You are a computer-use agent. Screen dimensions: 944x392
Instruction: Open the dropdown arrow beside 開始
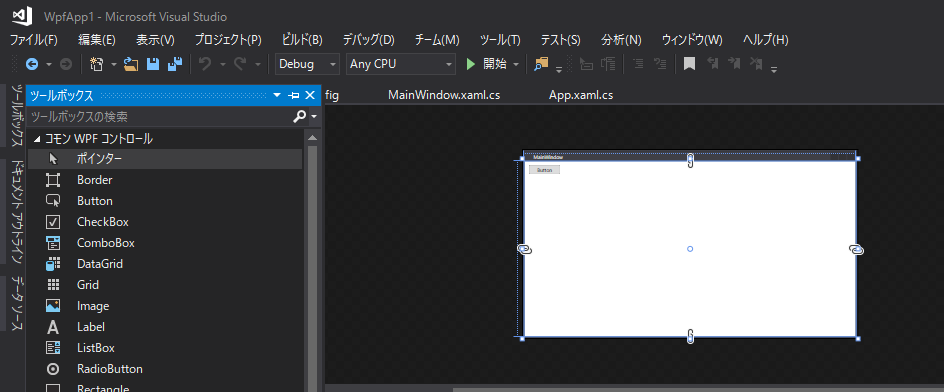pos(516,64)
